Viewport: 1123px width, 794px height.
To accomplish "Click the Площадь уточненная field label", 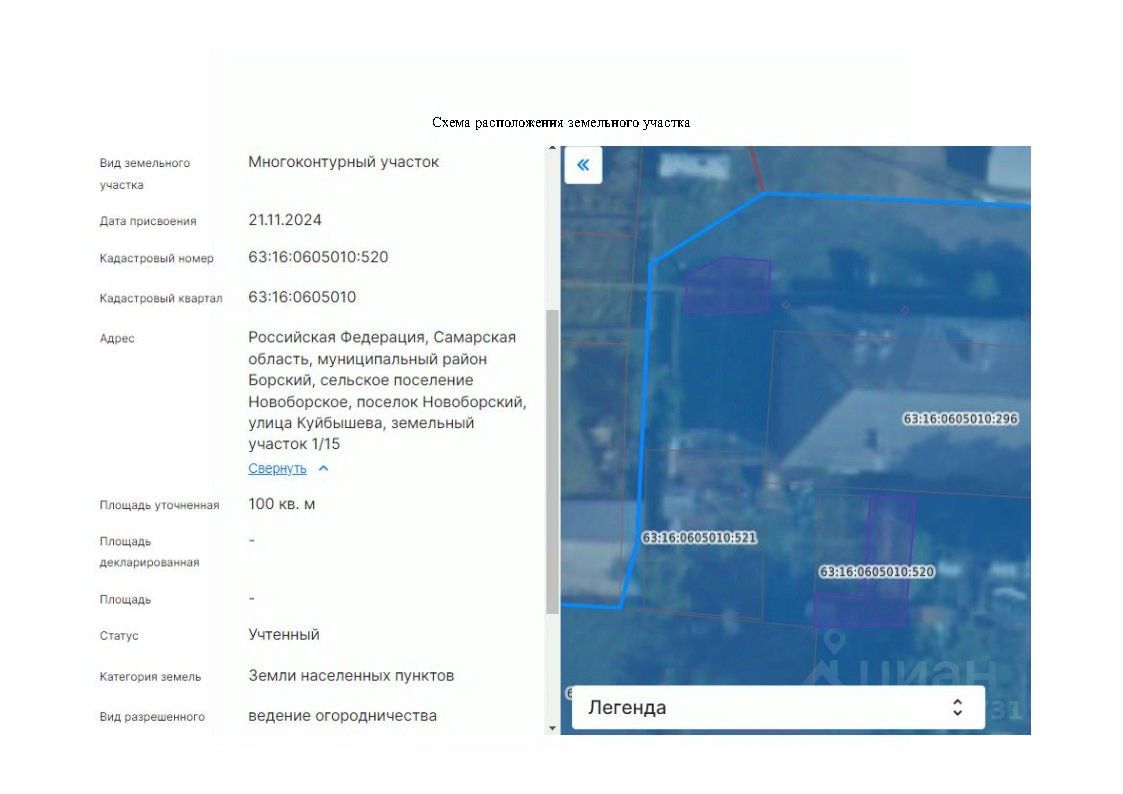I will click(x=159, y=505).
